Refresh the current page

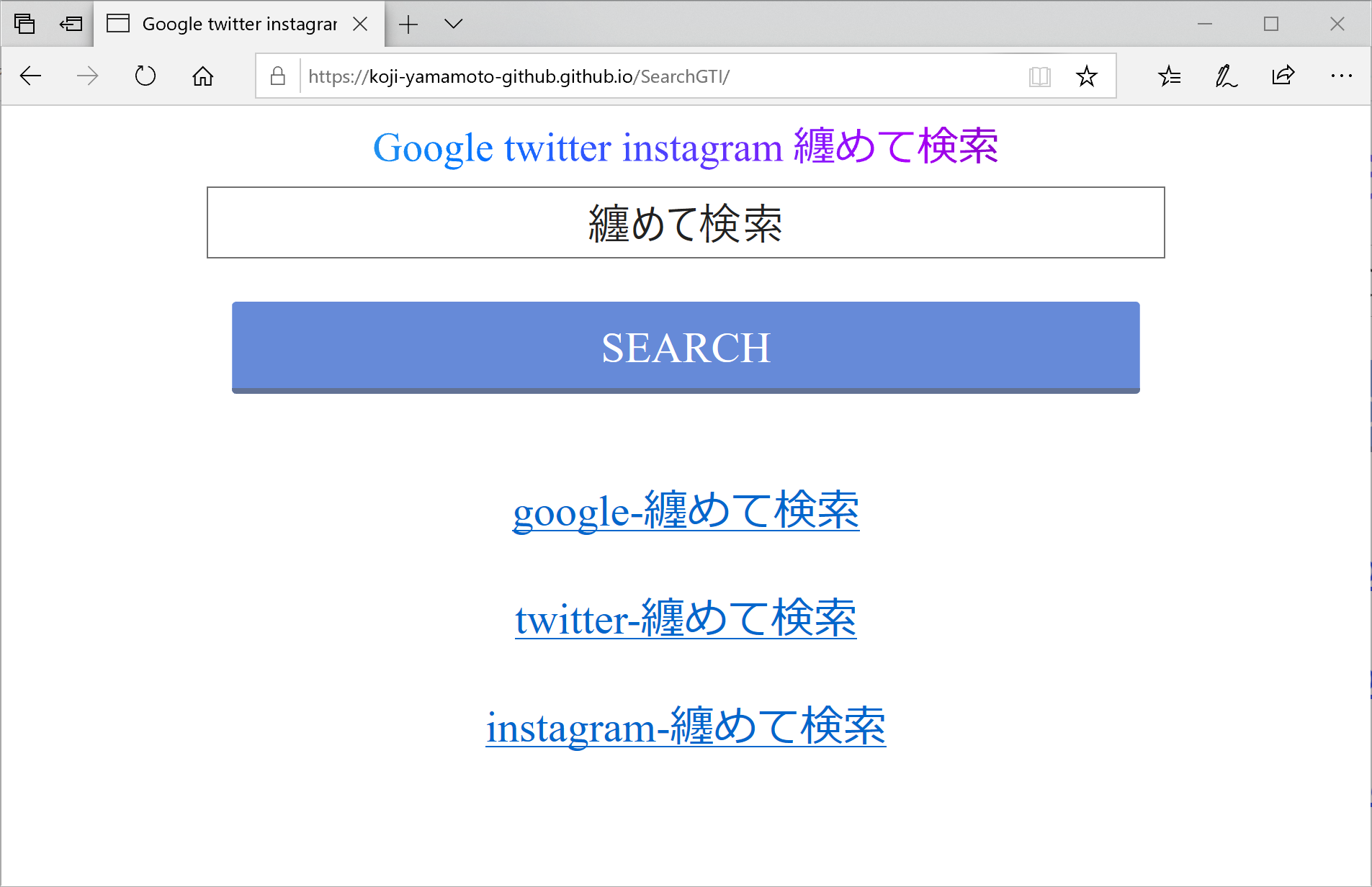[145, 76]
